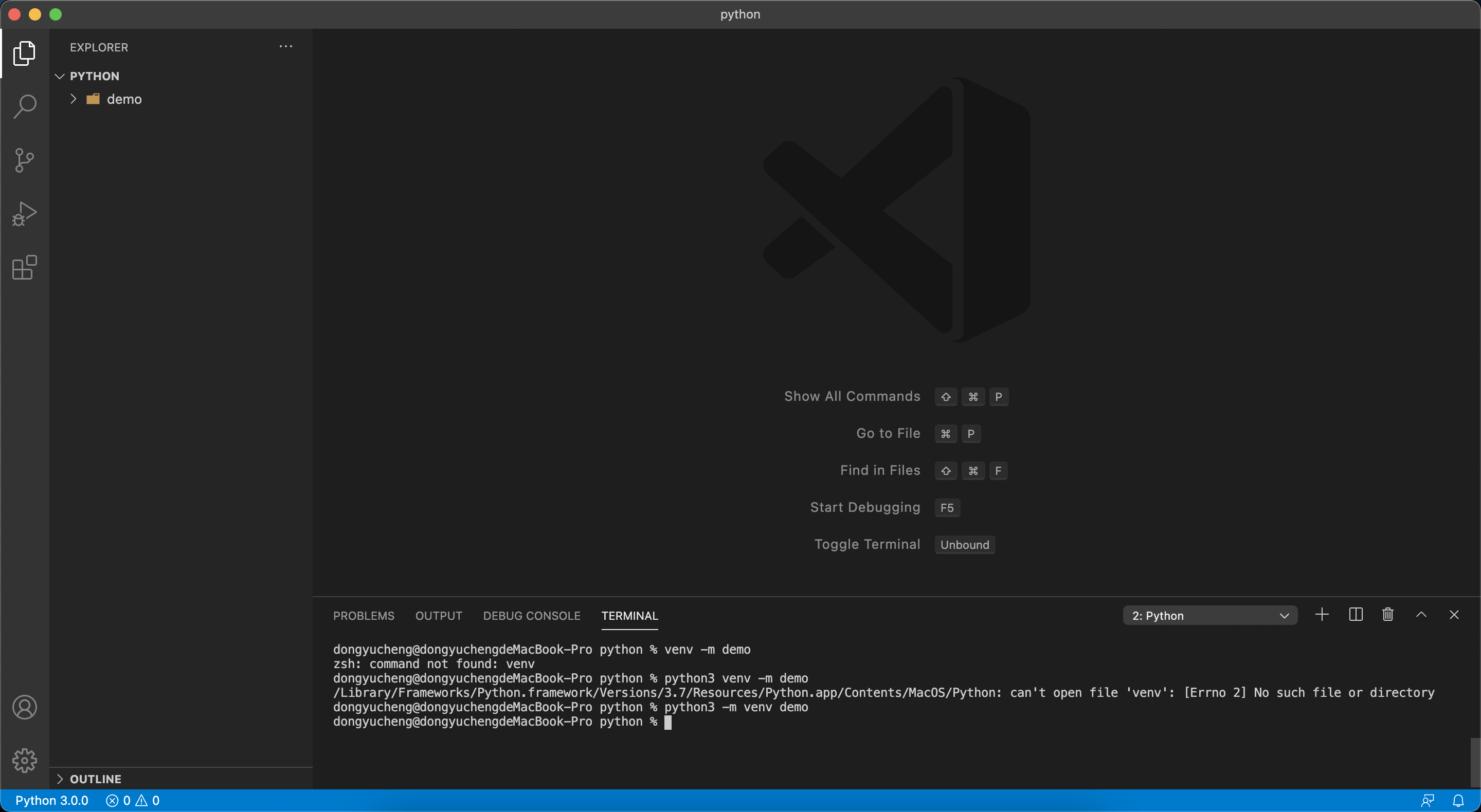Click the Unbound keybinding label

pyautogui.click(x=965, y=544)
